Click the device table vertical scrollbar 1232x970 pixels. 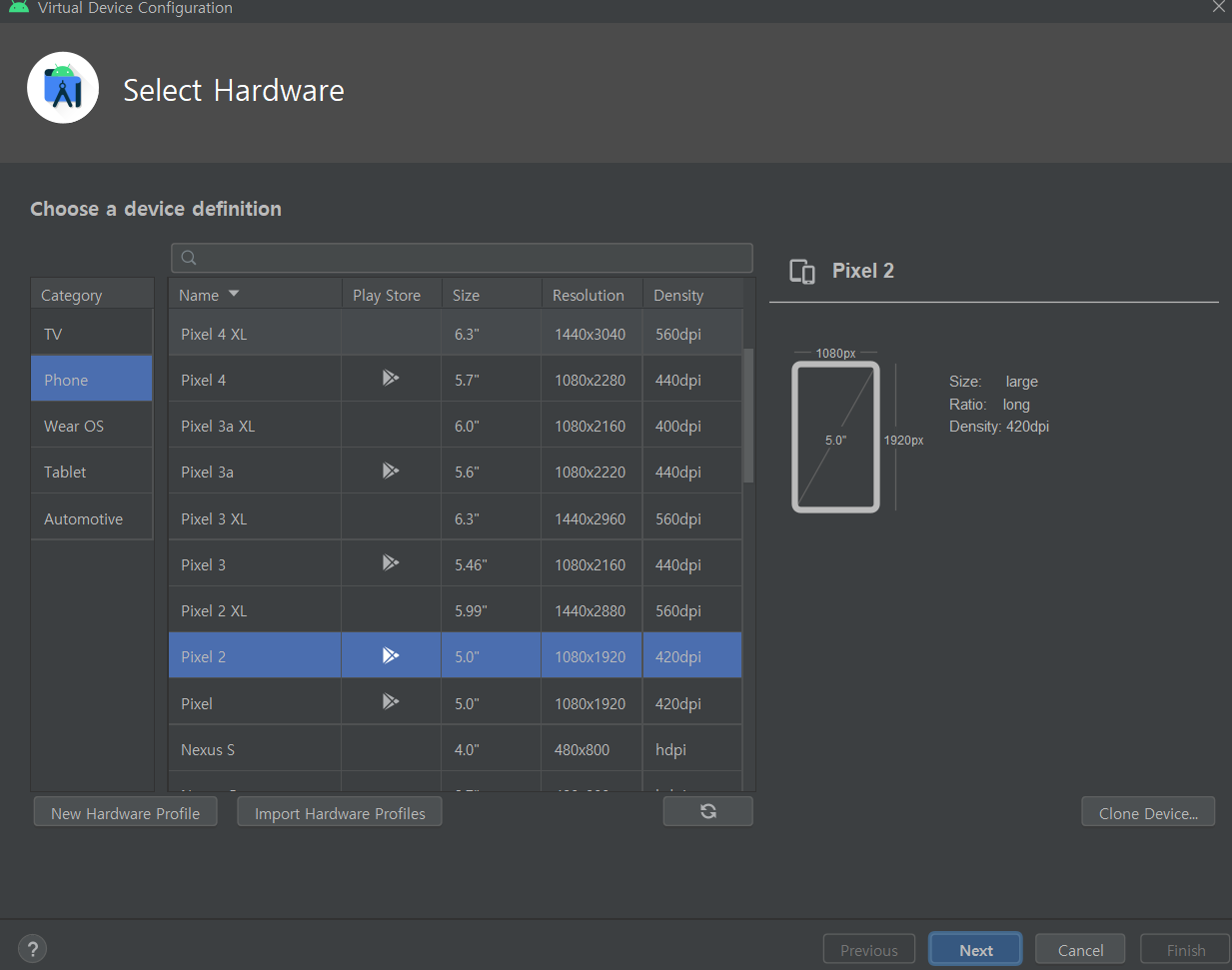(748, 416)
